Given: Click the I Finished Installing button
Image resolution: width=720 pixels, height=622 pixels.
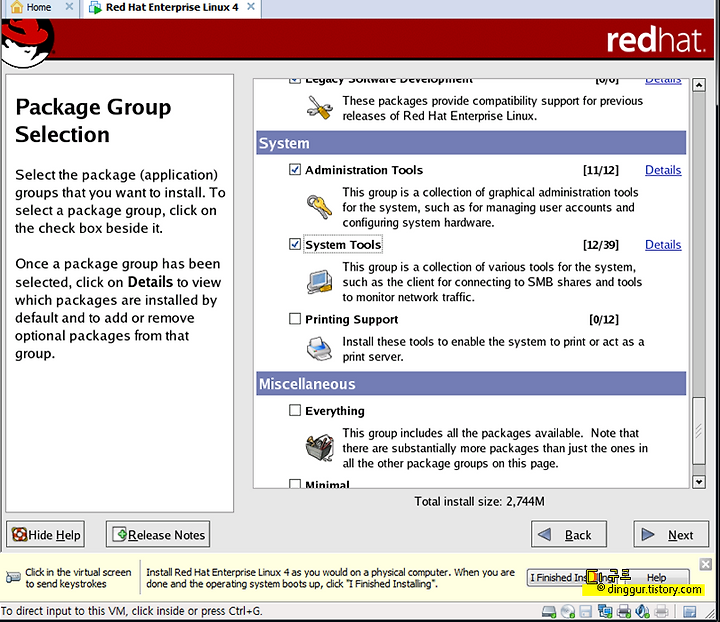Looking at the screenshot, I should coord(575,577).
